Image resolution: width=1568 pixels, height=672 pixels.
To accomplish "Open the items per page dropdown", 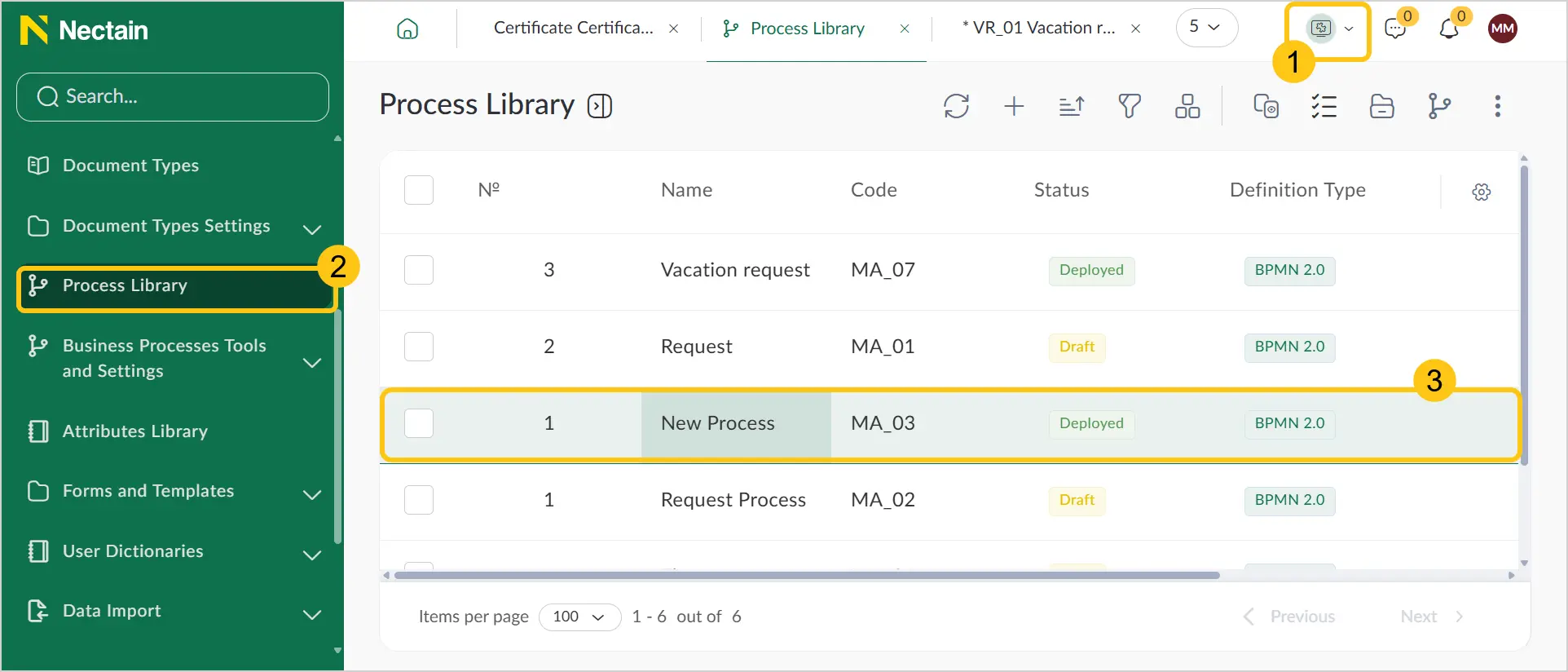I will pos(579,617).
